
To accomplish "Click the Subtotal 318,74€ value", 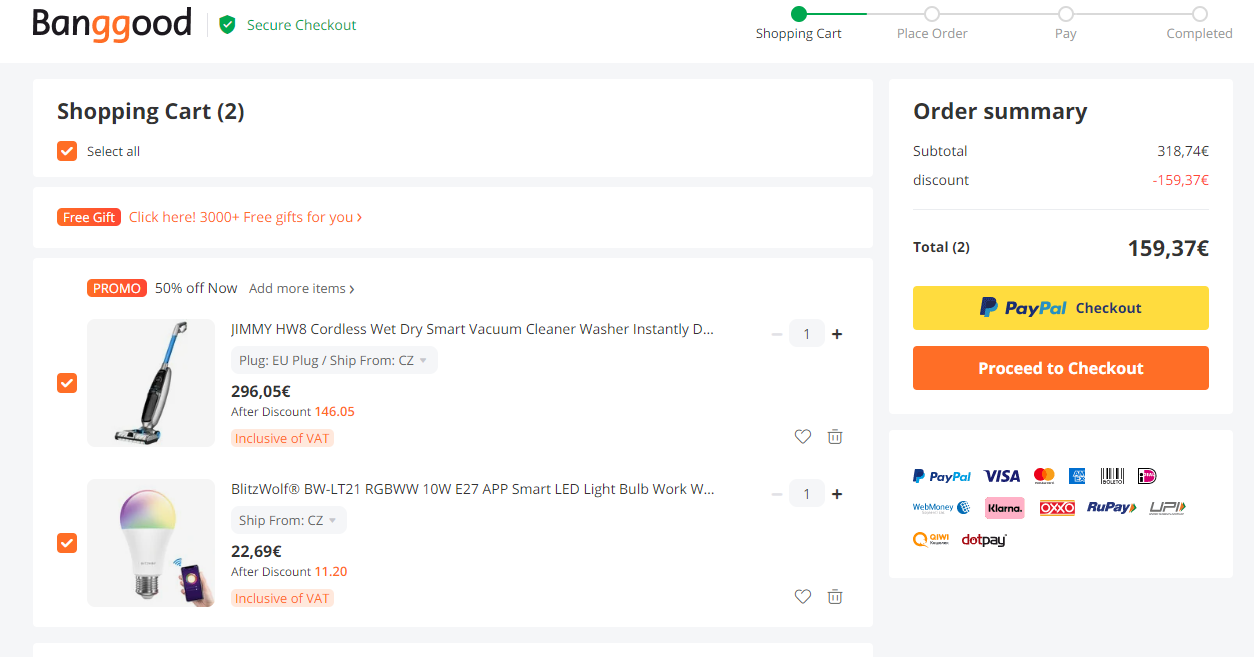I will (1183, 151).
